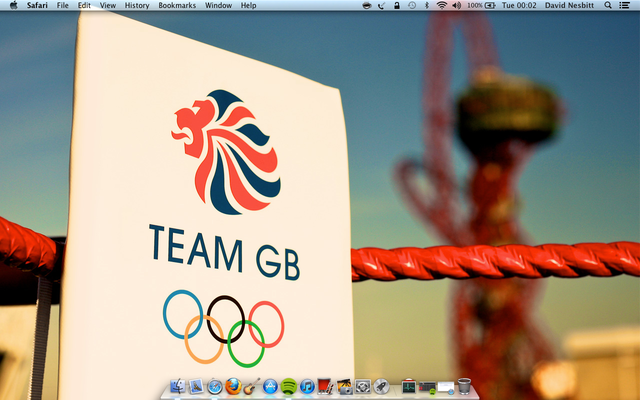Open the File menu

[x=62, y=5]
